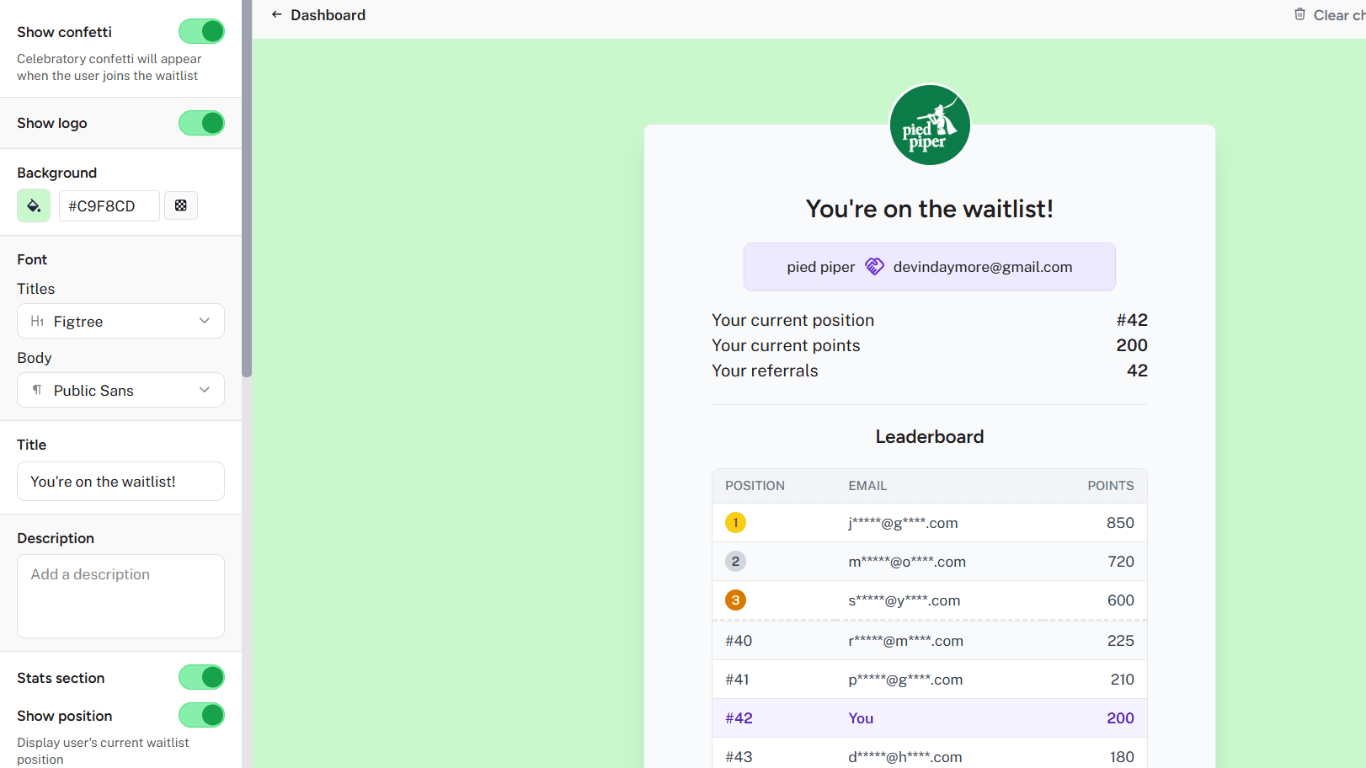This screenshot has height=768, width=1366.
Task: Click the transparent checkerboard background icon
Action: 181,206
